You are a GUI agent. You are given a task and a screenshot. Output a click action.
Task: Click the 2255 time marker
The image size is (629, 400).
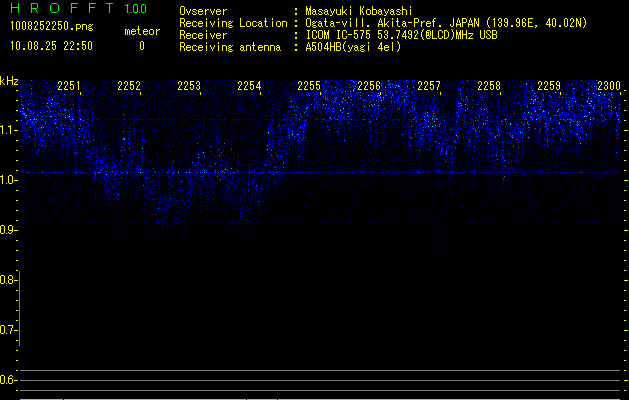tap(309, 86)
